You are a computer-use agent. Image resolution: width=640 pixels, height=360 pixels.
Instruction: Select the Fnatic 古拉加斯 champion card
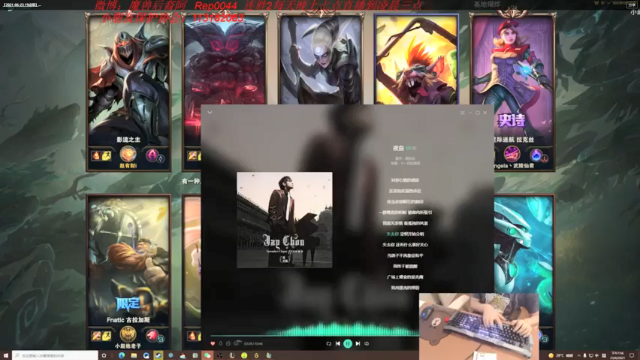coord(129,271)
